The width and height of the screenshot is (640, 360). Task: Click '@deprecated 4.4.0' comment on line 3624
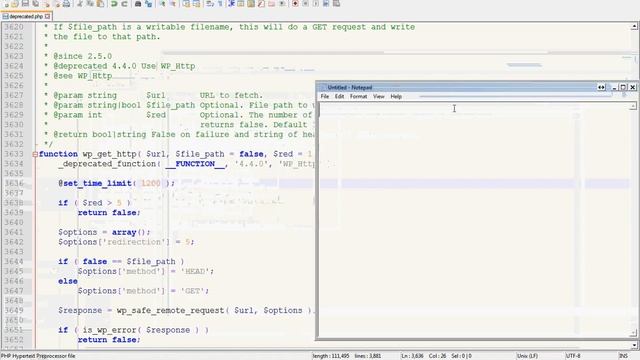click(x=95, y=66)
